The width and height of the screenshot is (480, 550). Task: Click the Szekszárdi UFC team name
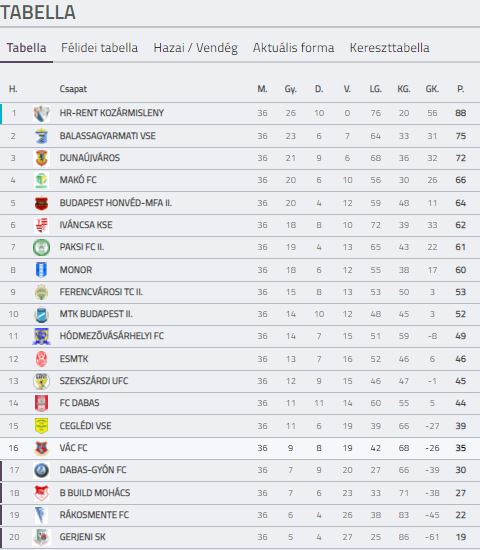pyautogui.click(x=94, y=381)
